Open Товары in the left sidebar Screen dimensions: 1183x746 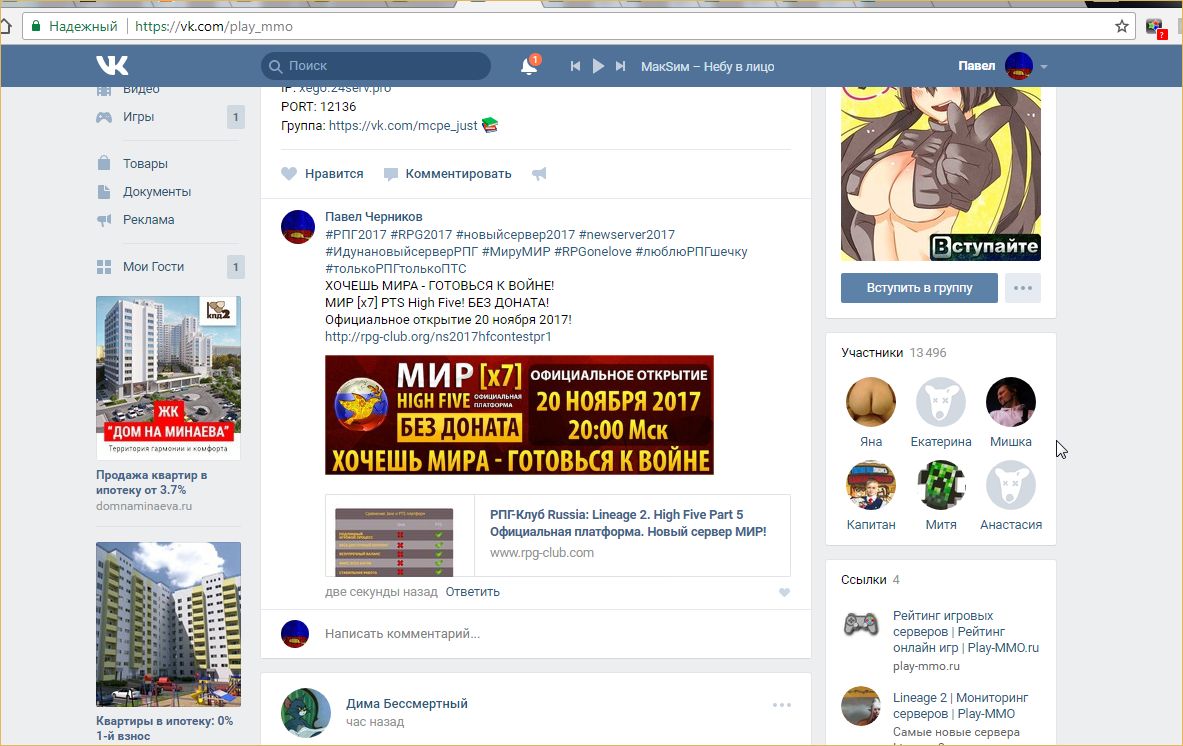(145, 163)
